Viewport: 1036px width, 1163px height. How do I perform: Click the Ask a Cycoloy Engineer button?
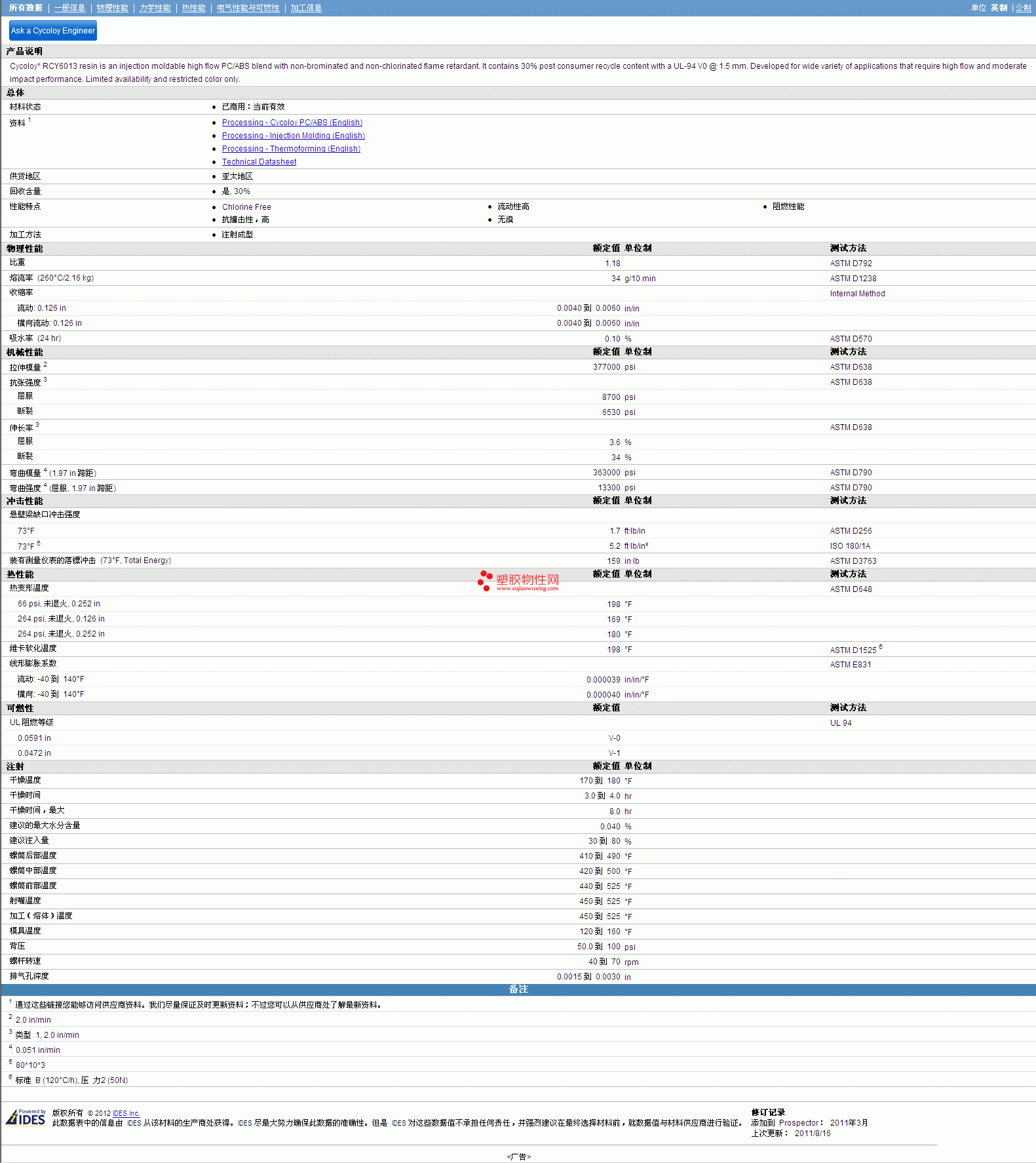(53, 31)
